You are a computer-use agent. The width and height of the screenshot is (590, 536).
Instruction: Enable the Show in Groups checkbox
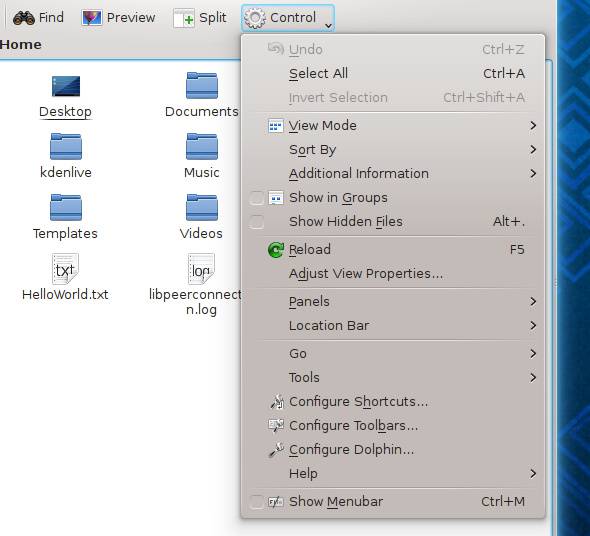point(257,198)
